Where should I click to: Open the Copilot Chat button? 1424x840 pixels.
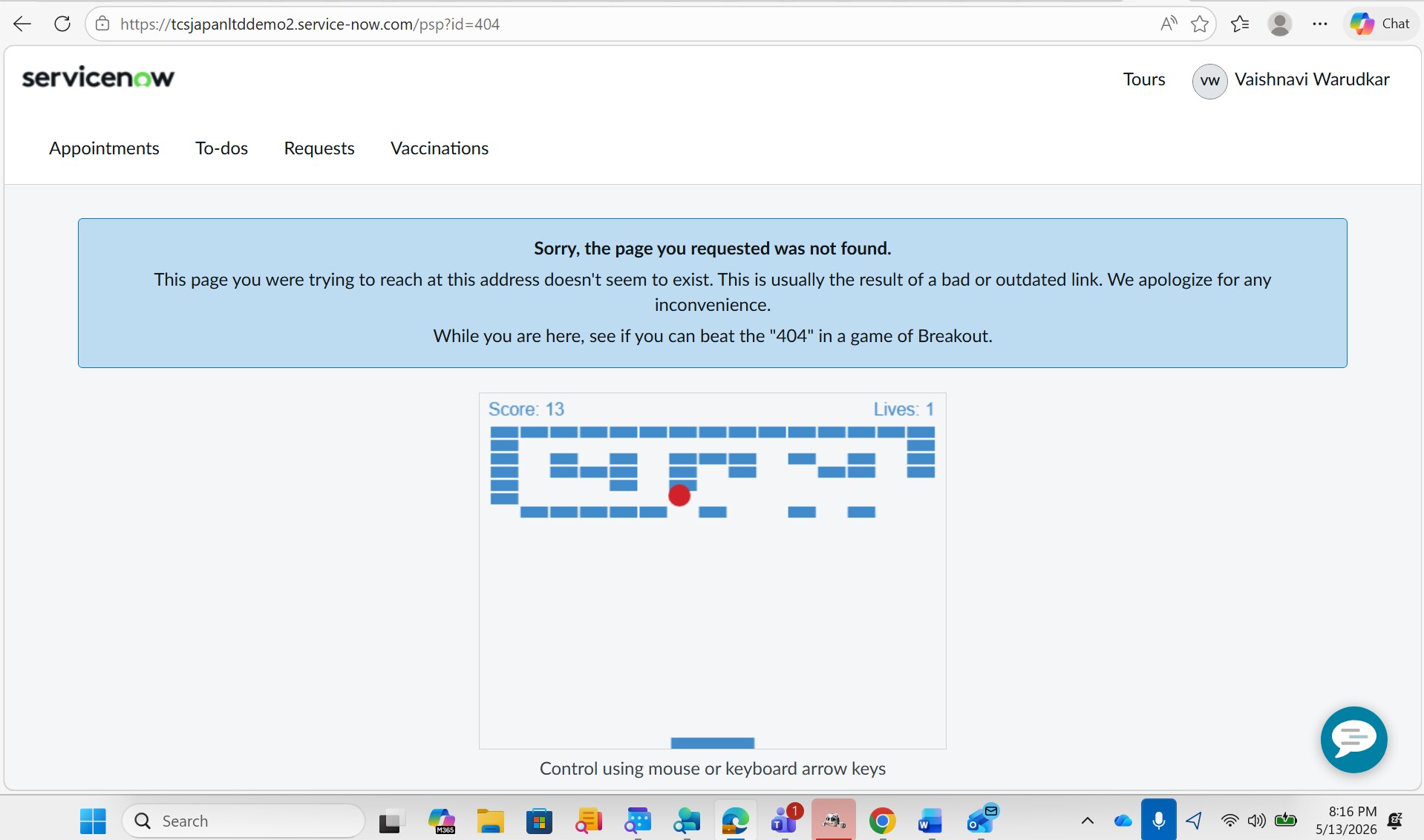point(1380,24)
